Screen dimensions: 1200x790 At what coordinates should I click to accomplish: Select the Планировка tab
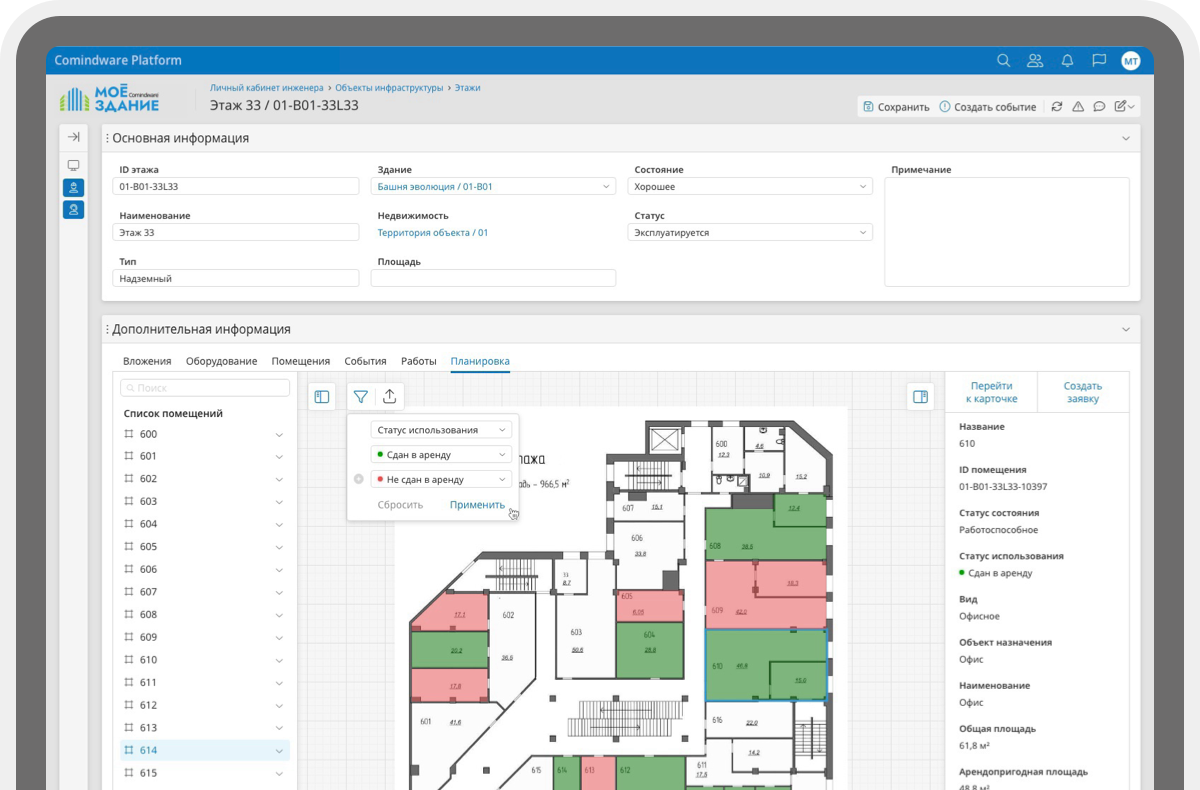(480, 362)
